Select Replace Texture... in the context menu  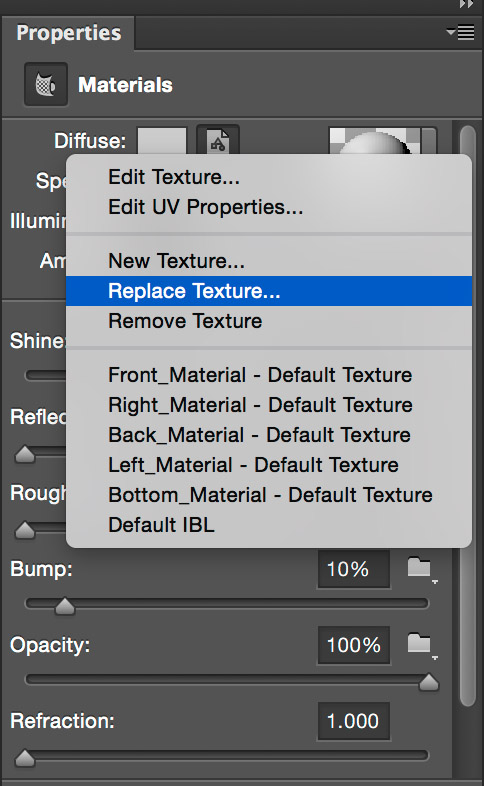[269, 291]
